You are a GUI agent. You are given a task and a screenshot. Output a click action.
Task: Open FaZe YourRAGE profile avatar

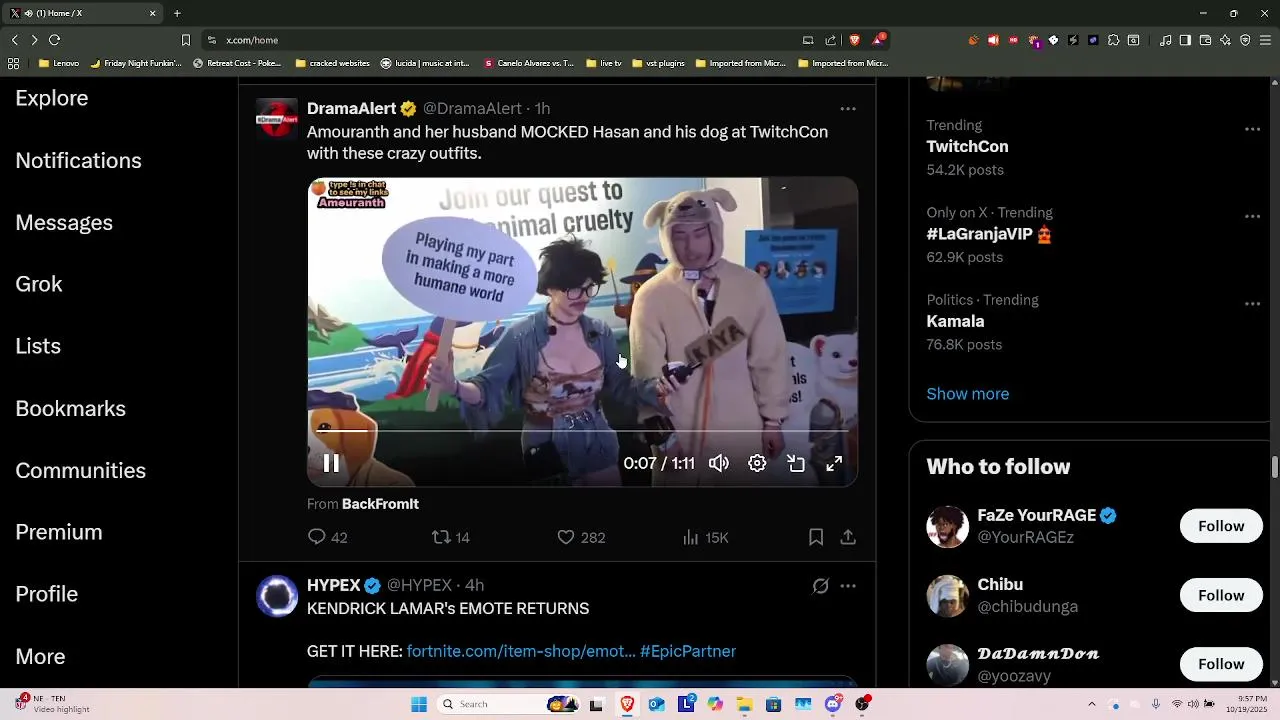[947, 527]
